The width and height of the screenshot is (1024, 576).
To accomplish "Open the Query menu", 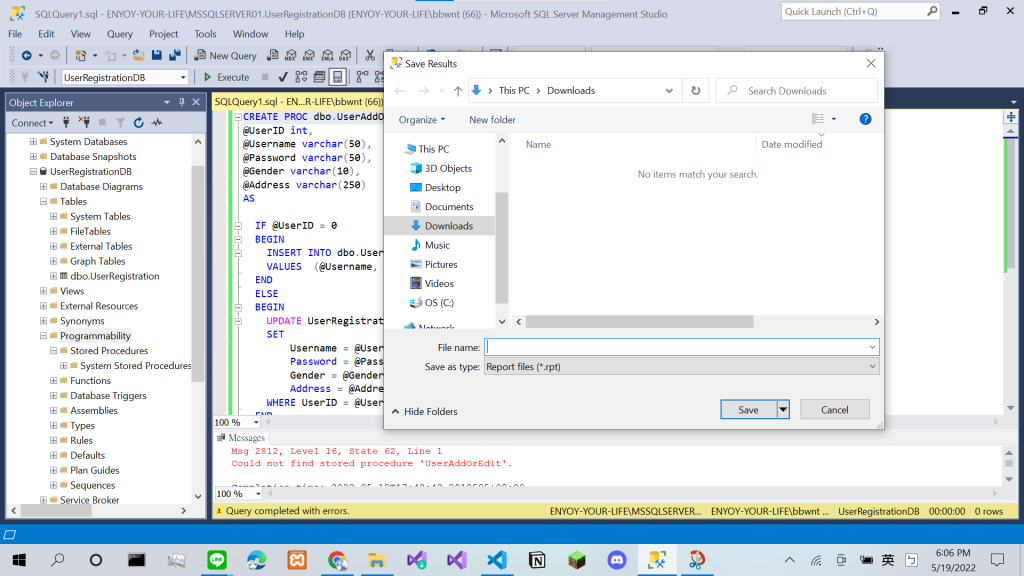I will [x=120, y=34].
